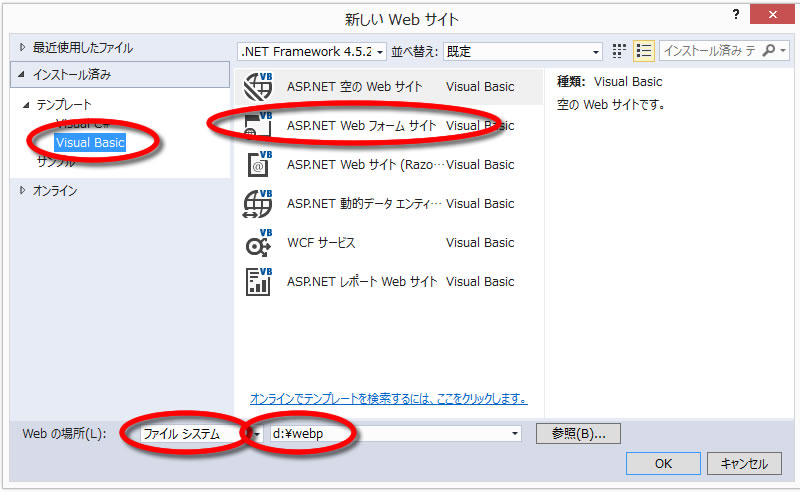Click the OK button

coord(663,463)
